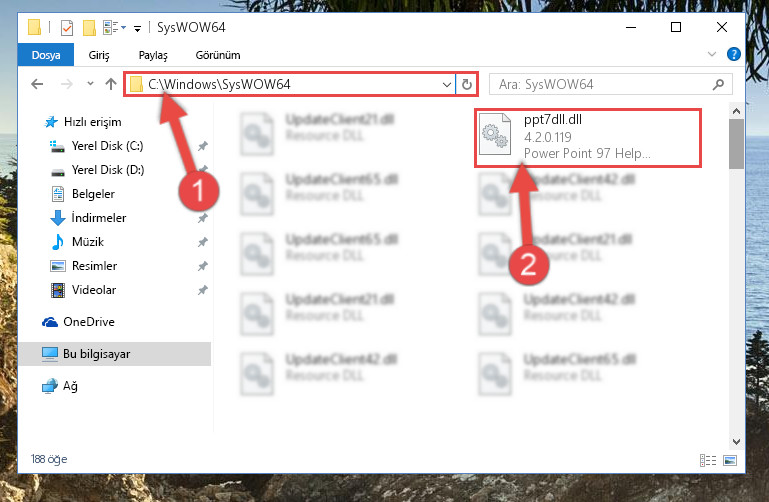
Task: Click the search magnifier icon
Action: coord(718,84)
